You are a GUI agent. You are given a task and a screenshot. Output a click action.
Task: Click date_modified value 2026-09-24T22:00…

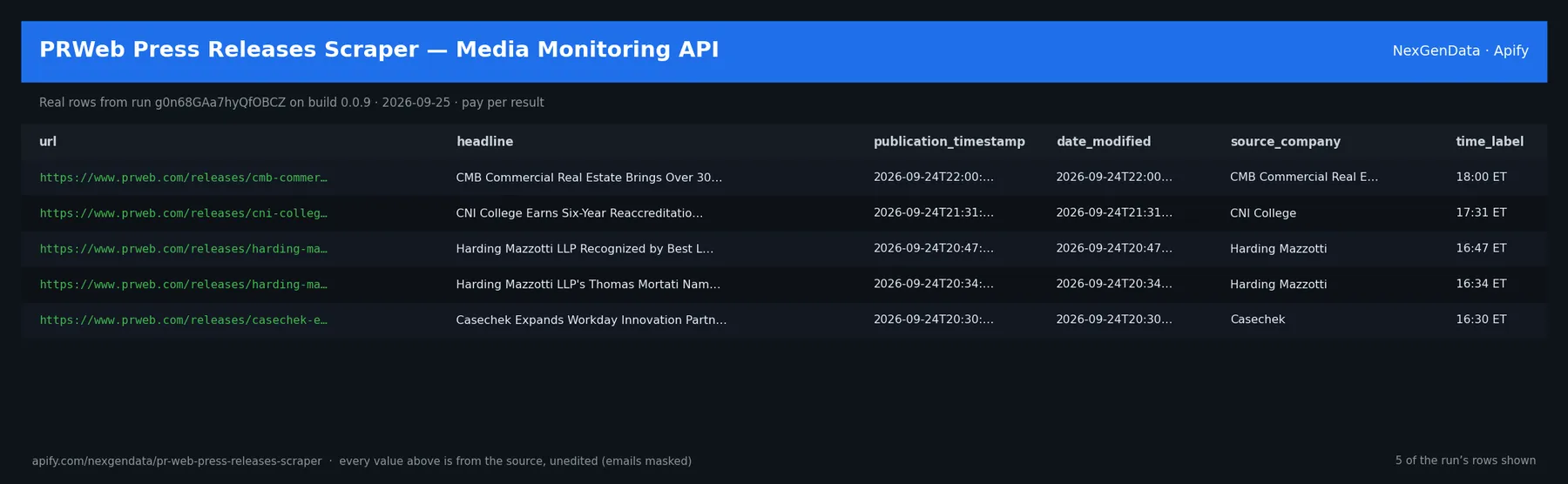click(x=1114, y=178)
